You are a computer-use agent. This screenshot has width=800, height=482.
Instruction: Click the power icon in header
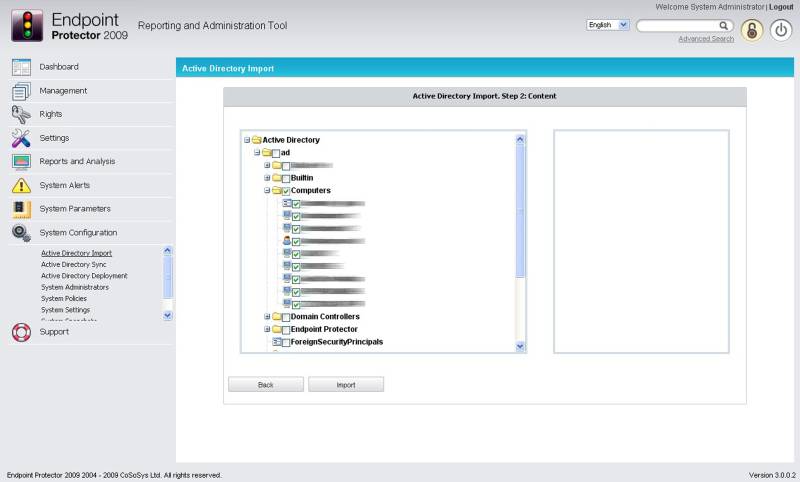(781, 31)
